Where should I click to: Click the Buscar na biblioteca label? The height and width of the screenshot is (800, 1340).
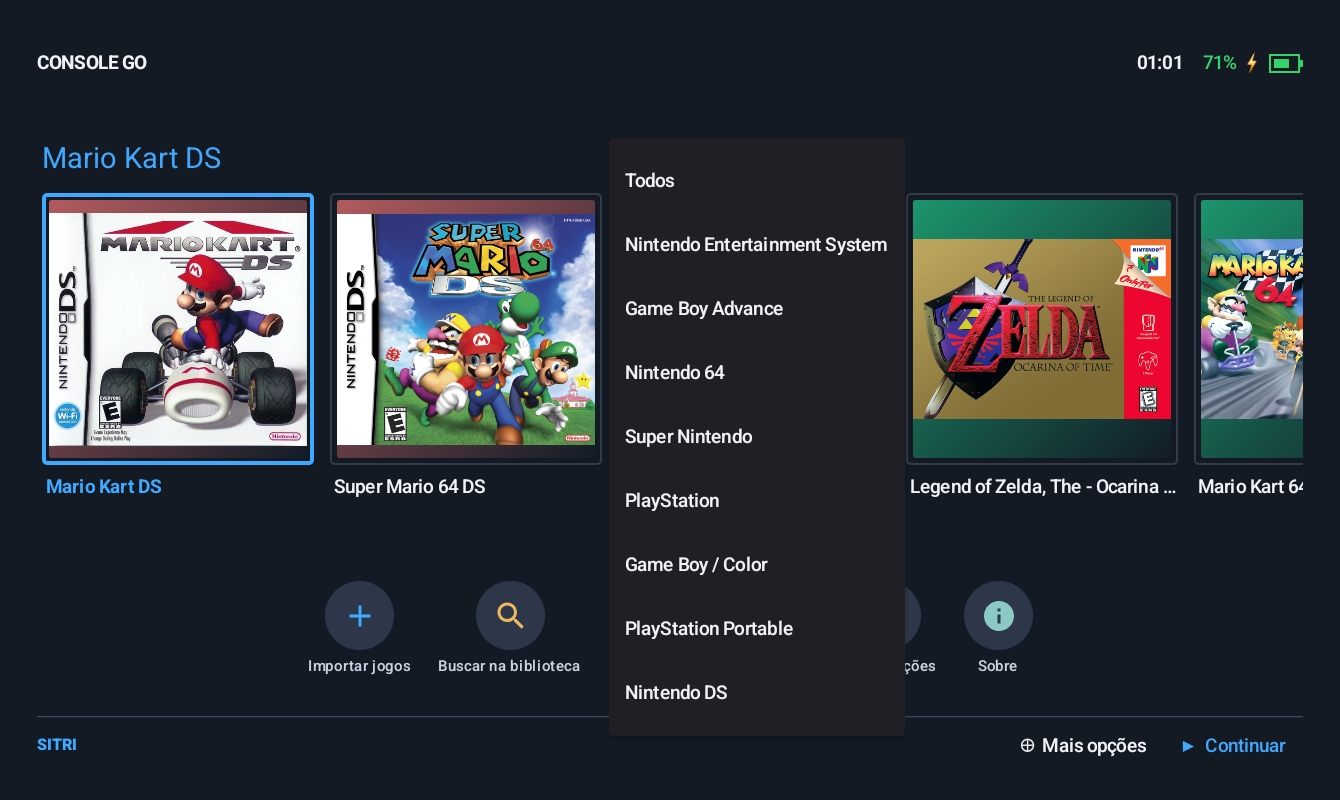509,666
